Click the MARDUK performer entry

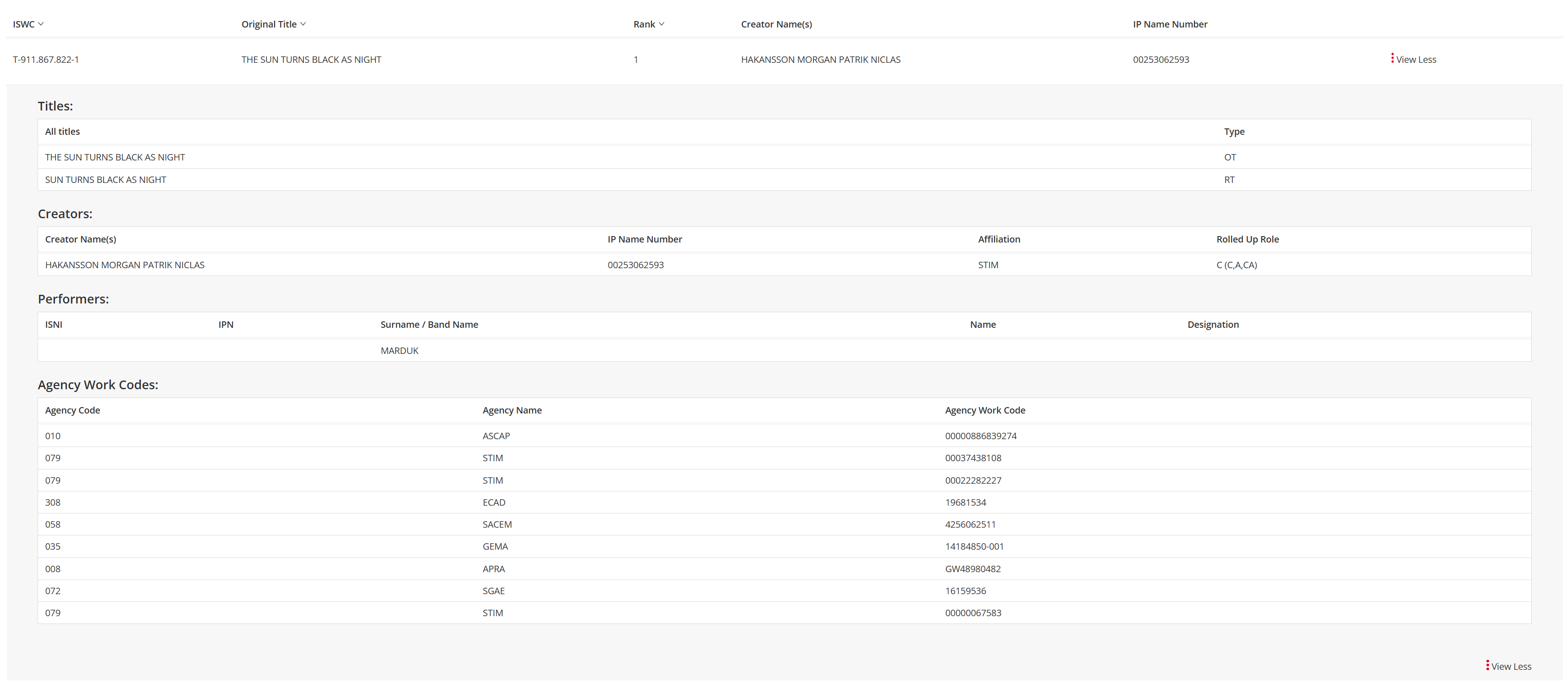click(399, 351)
